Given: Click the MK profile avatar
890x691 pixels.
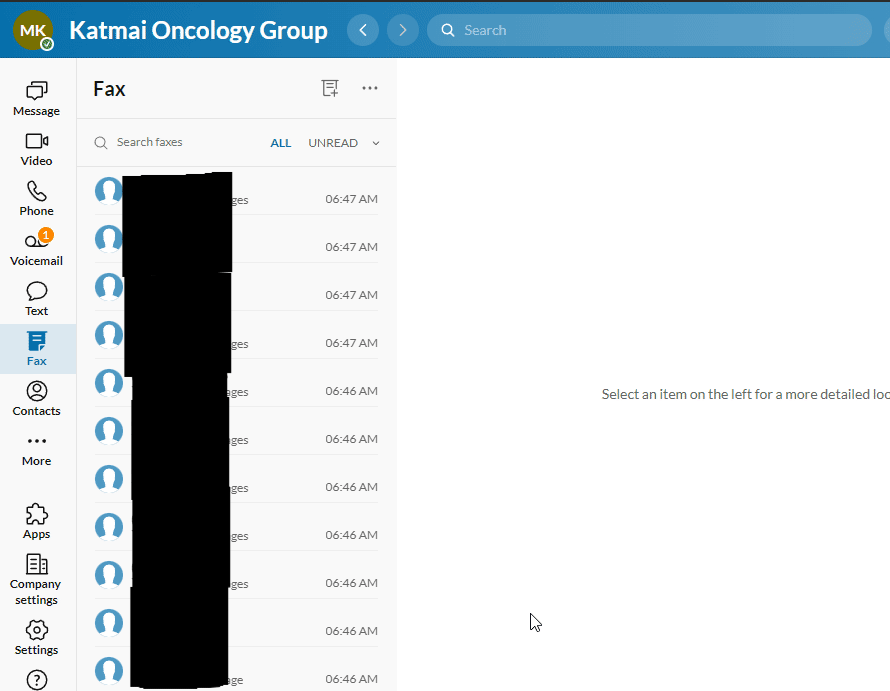Looking at the screenshot, I should 33,30.
